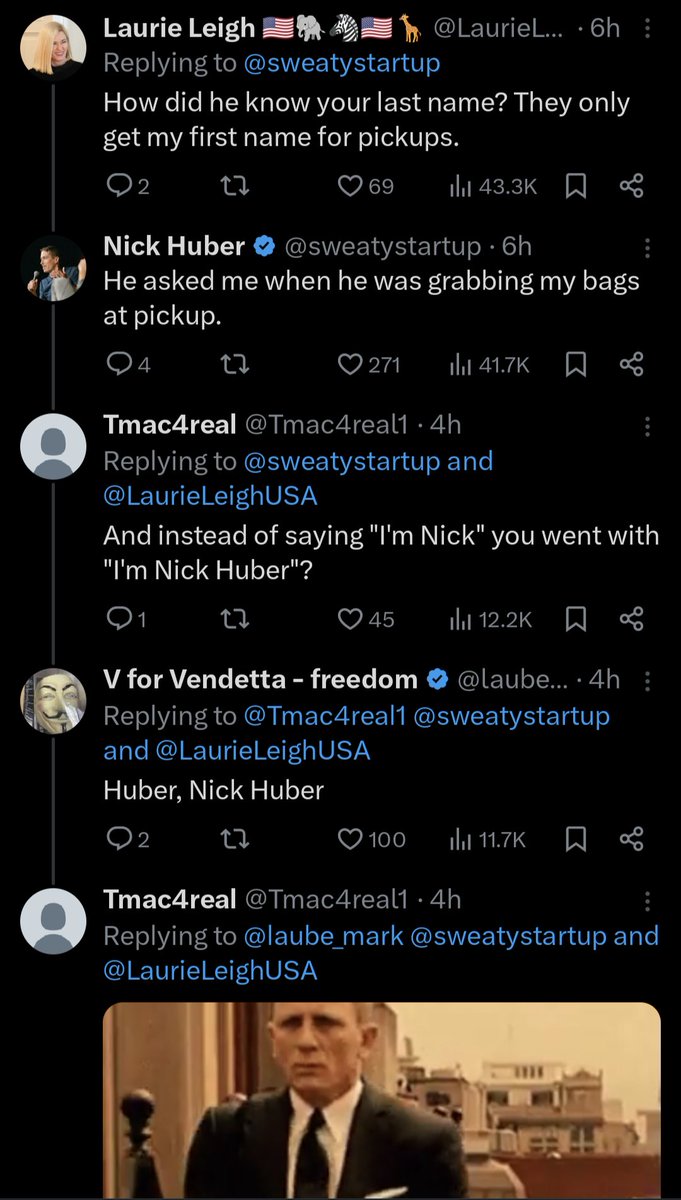Open more options on Nick Huber's tweet
681x1200 pixels.
[647, 247]
